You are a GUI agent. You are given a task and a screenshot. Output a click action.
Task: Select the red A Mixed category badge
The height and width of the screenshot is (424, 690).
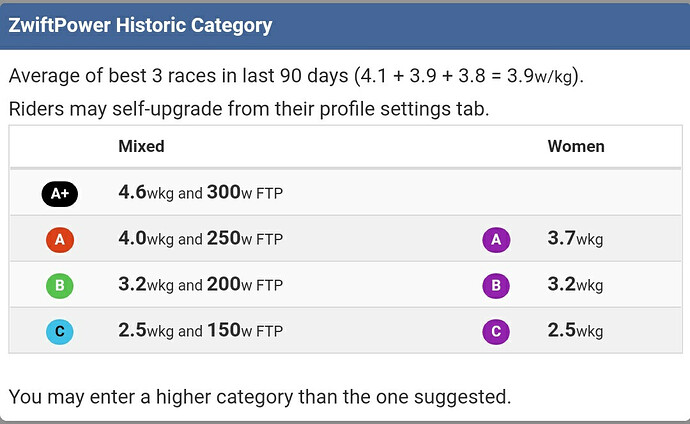click(60, 240)
